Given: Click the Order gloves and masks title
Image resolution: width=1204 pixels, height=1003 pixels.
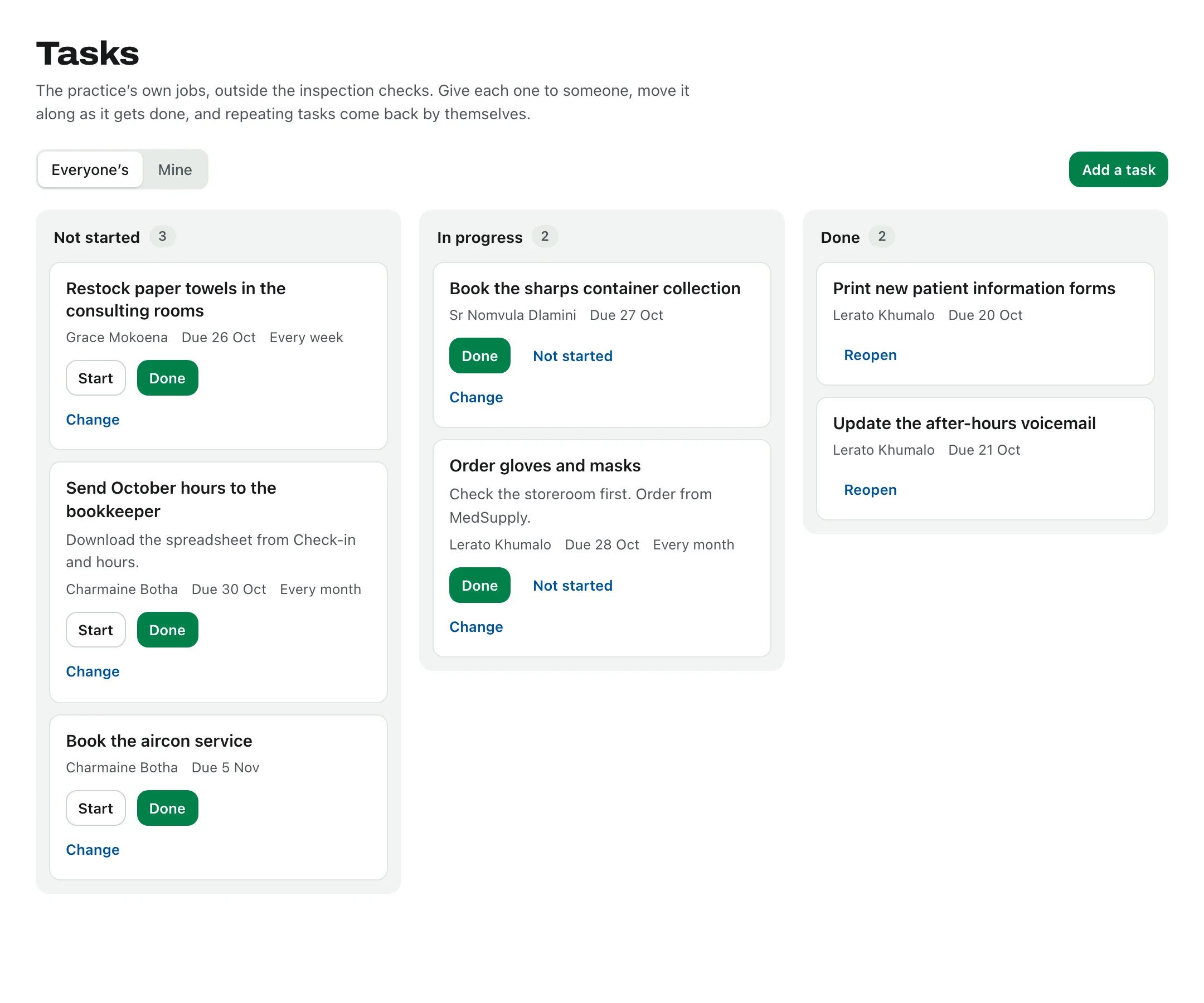Looking at the screenshot, I should [545, 465].
